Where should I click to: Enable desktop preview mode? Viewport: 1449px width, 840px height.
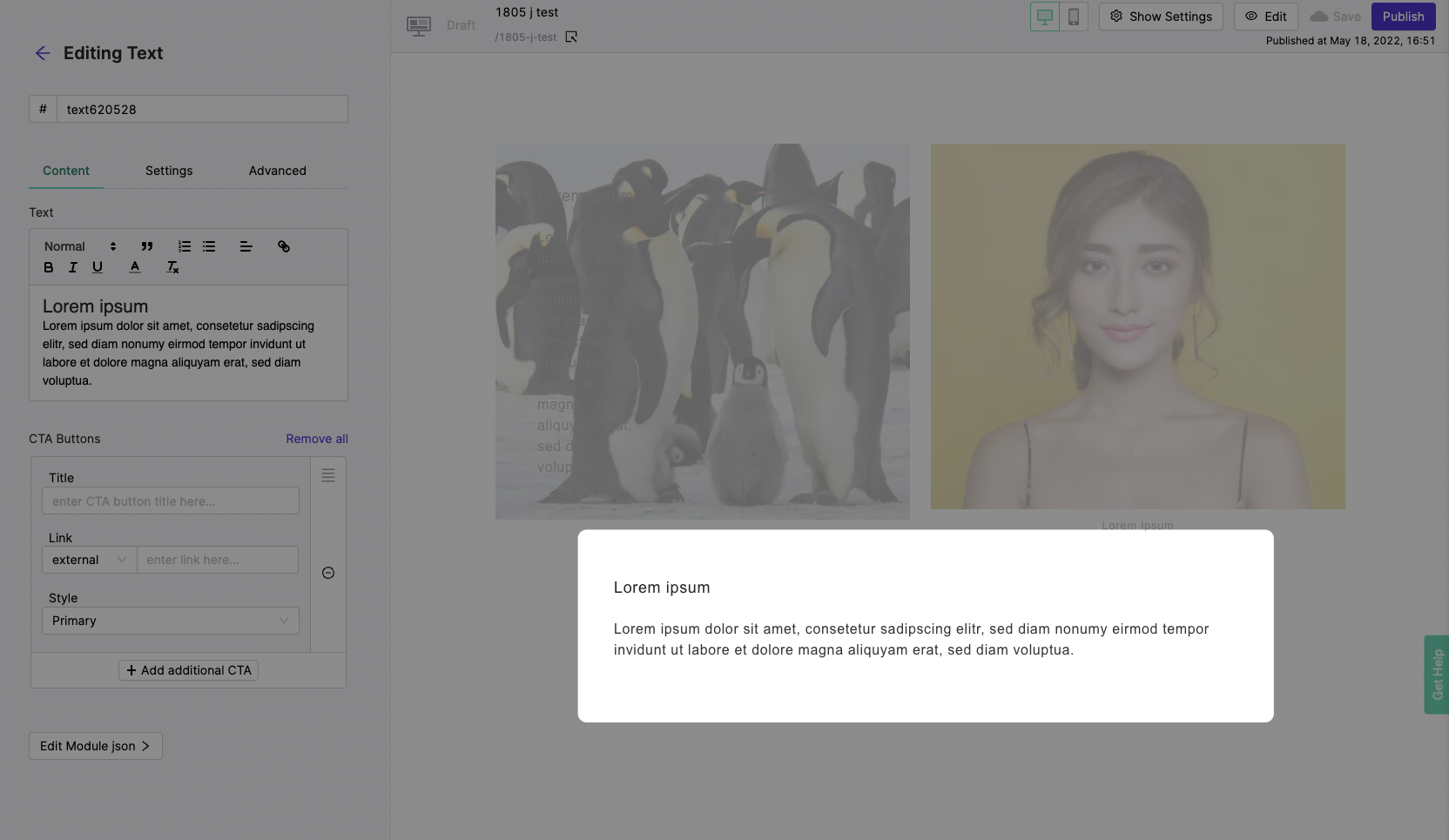[1044, 16]
